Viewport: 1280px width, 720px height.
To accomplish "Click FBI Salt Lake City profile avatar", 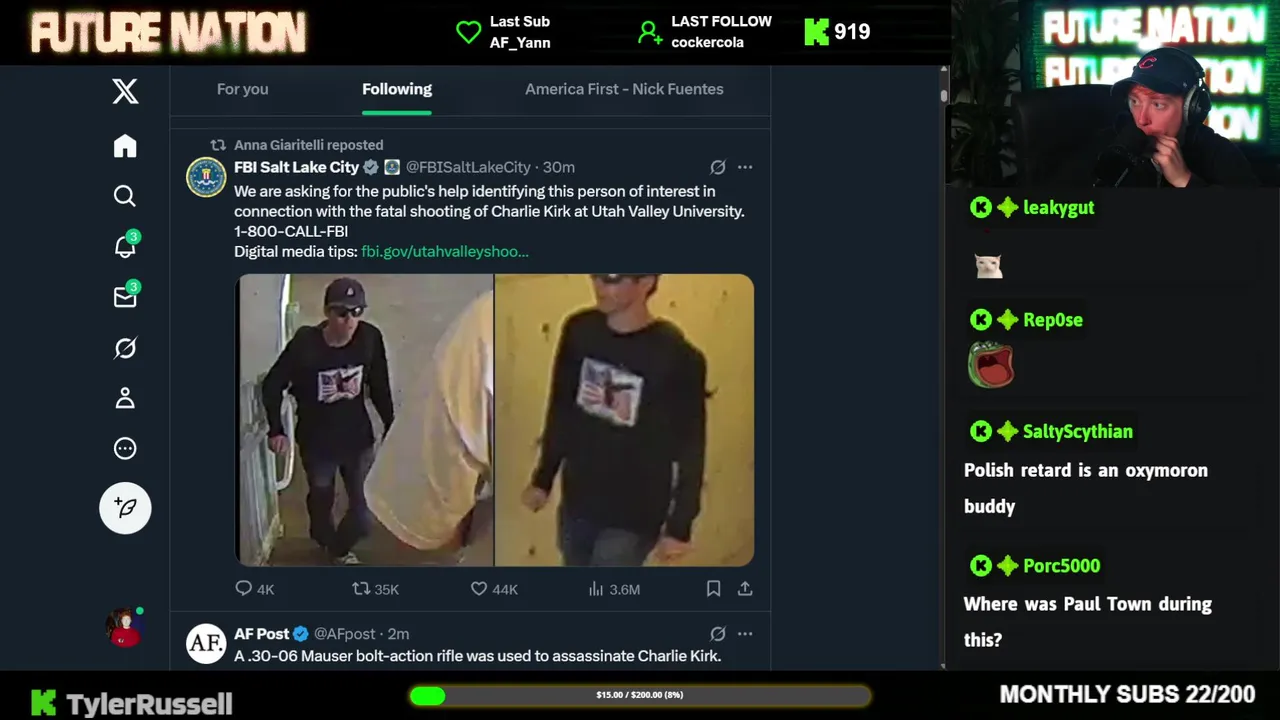I will [206, 177].
